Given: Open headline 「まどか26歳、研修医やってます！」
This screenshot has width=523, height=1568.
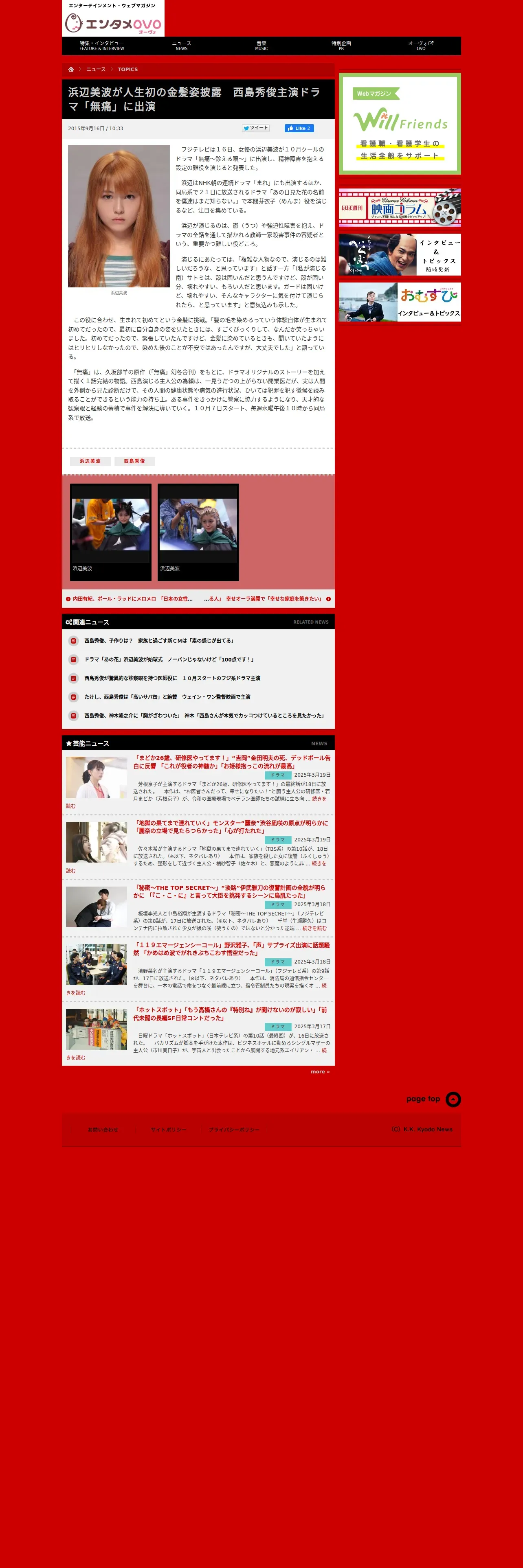Looking at the screenshot, I should point(232,762).
